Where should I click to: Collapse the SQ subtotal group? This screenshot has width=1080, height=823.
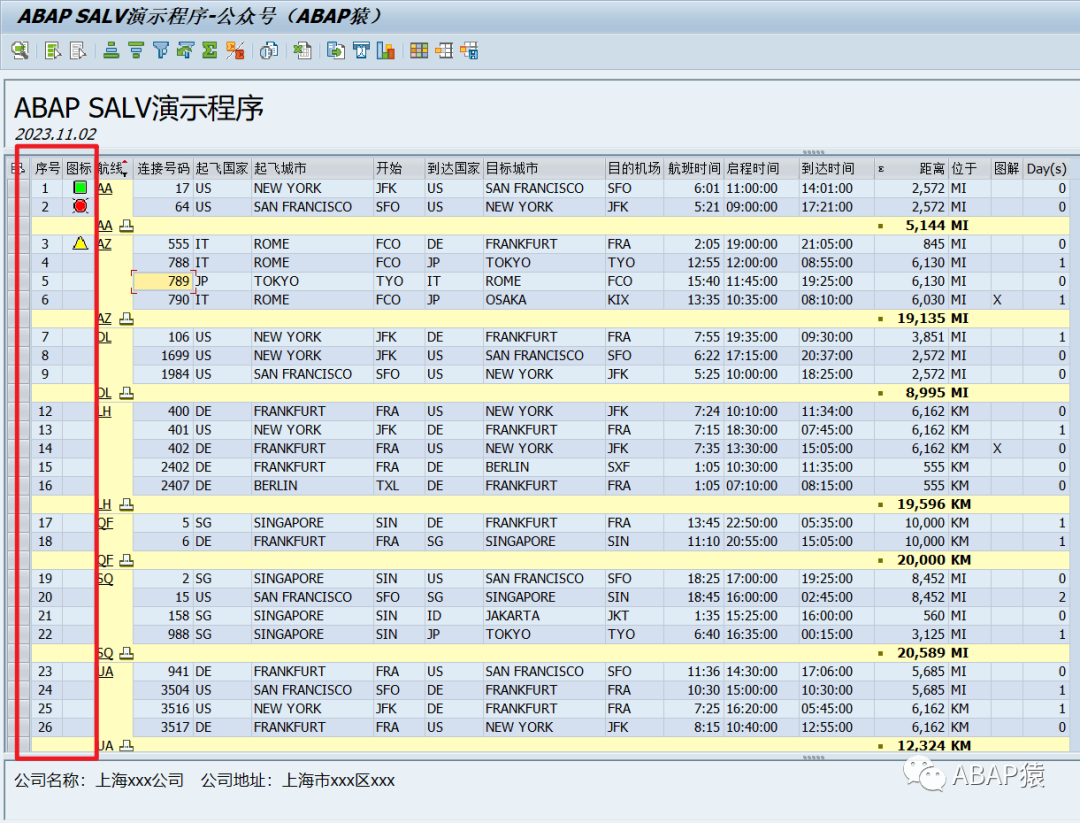[x=126, y=653]
